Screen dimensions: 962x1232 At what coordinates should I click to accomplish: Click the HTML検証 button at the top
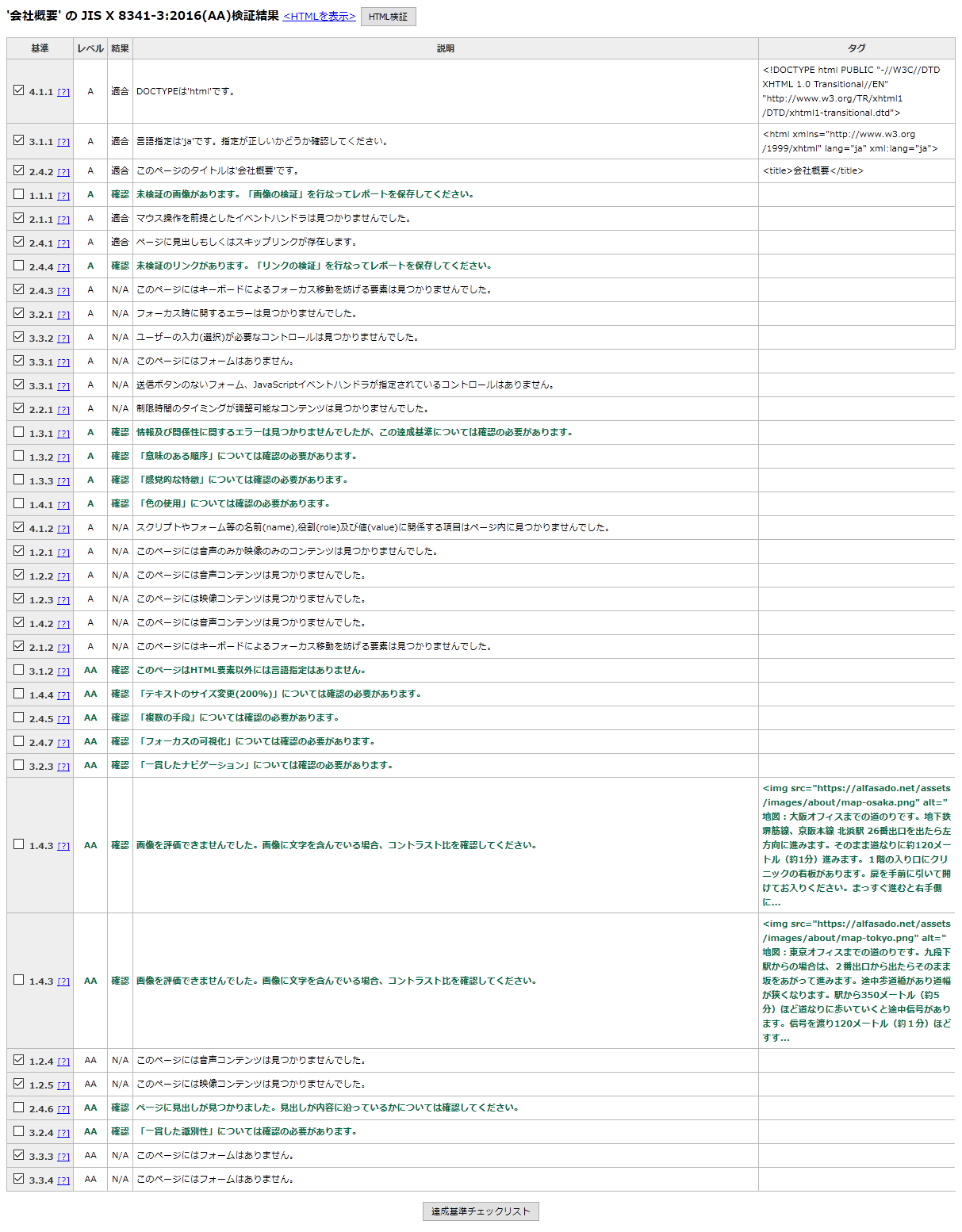(x=387, y=17)
